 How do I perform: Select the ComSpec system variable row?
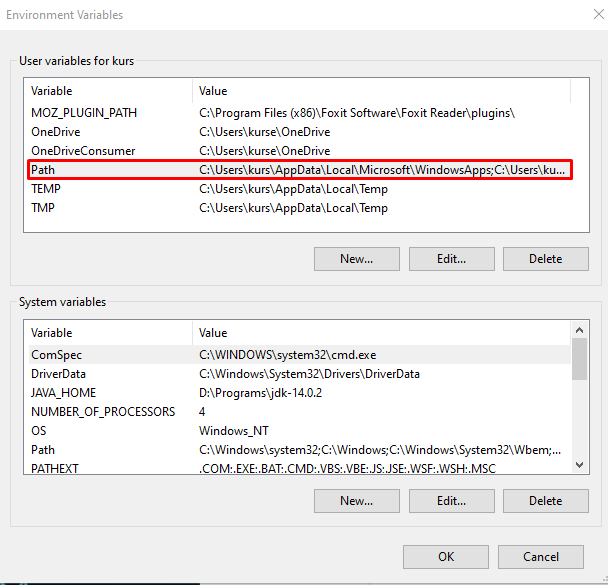(x=300, y=355)
